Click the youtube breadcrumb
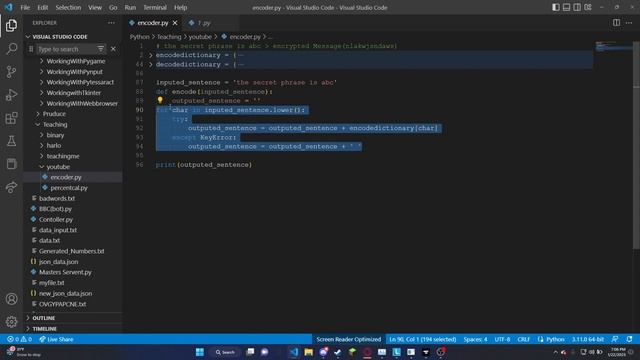Viewport: 640px width, 360px height. [200, 37]
